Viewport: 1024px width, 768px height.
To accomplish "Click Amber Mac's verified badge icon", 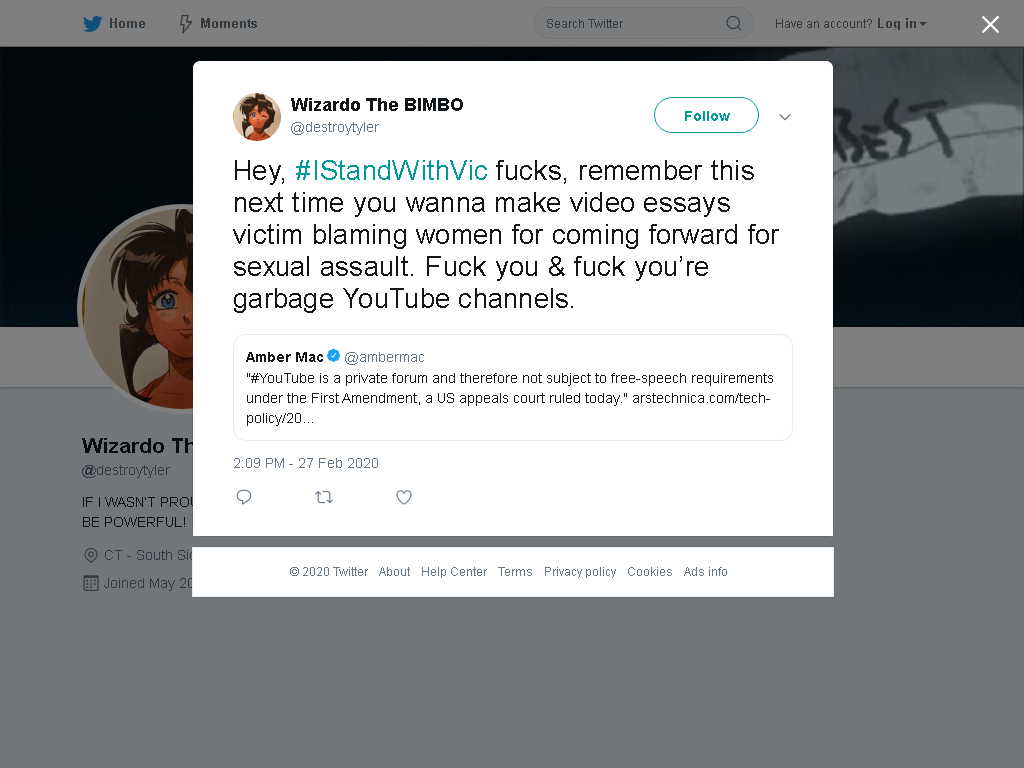I will pos(333,356).
